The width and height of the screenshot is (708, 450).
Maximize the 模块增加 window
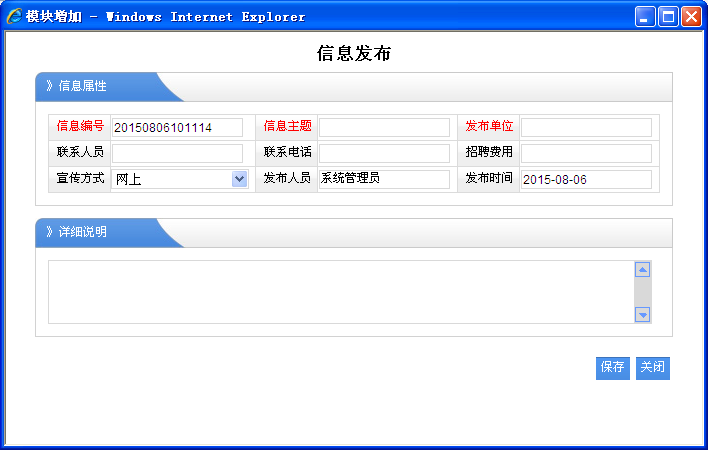click(667, 16)
